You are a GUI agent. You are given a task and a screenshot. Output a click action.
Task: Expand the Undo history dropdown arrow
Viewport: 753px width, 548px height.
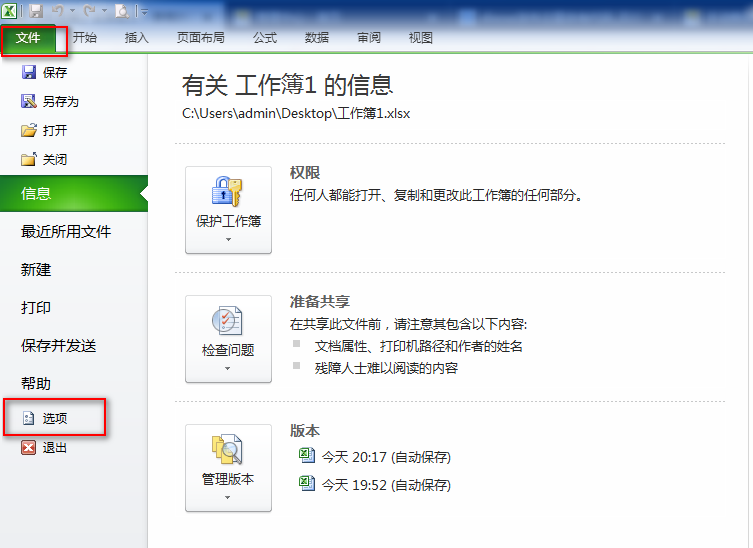(72, 11)
